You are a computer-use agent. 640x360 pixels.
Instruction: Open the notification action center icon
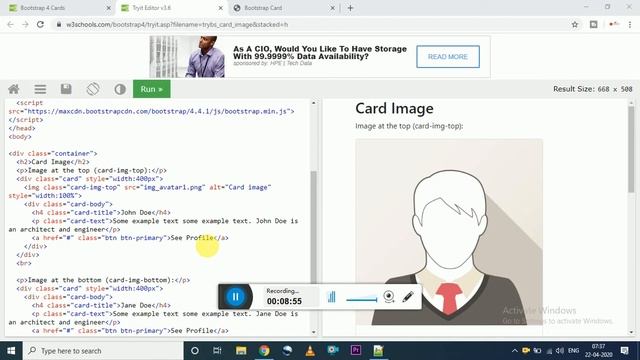point(624,351)
